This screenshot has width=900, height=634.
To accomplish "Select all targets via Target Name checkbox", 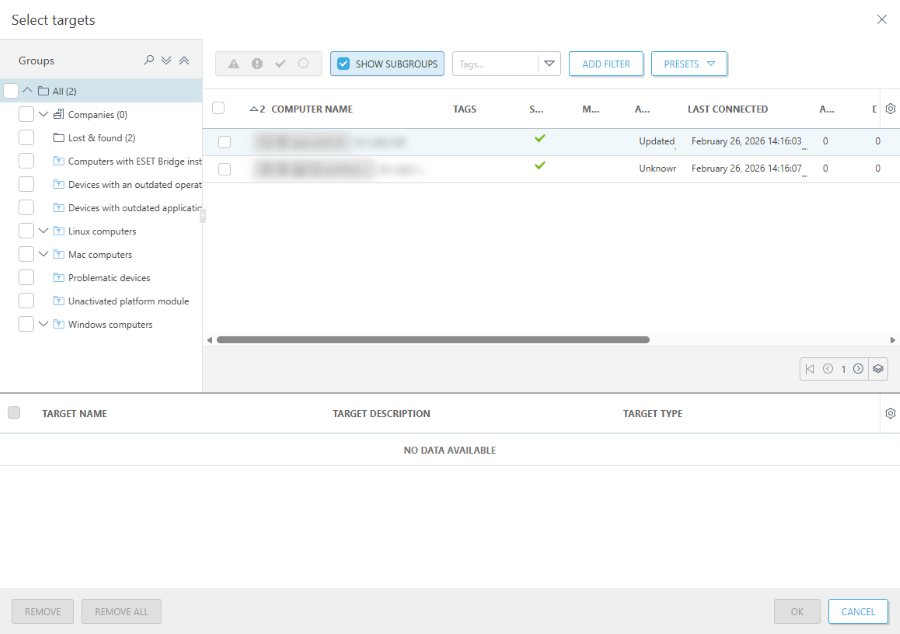I will pyautogui.click(x=14, y=413).
